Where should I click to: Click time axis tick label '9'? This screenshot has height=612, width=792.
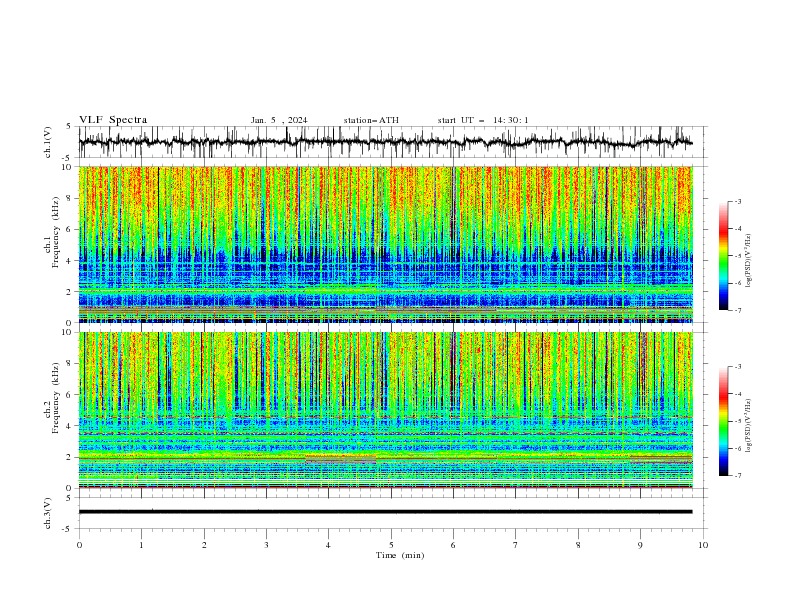[x=640, y=545]
